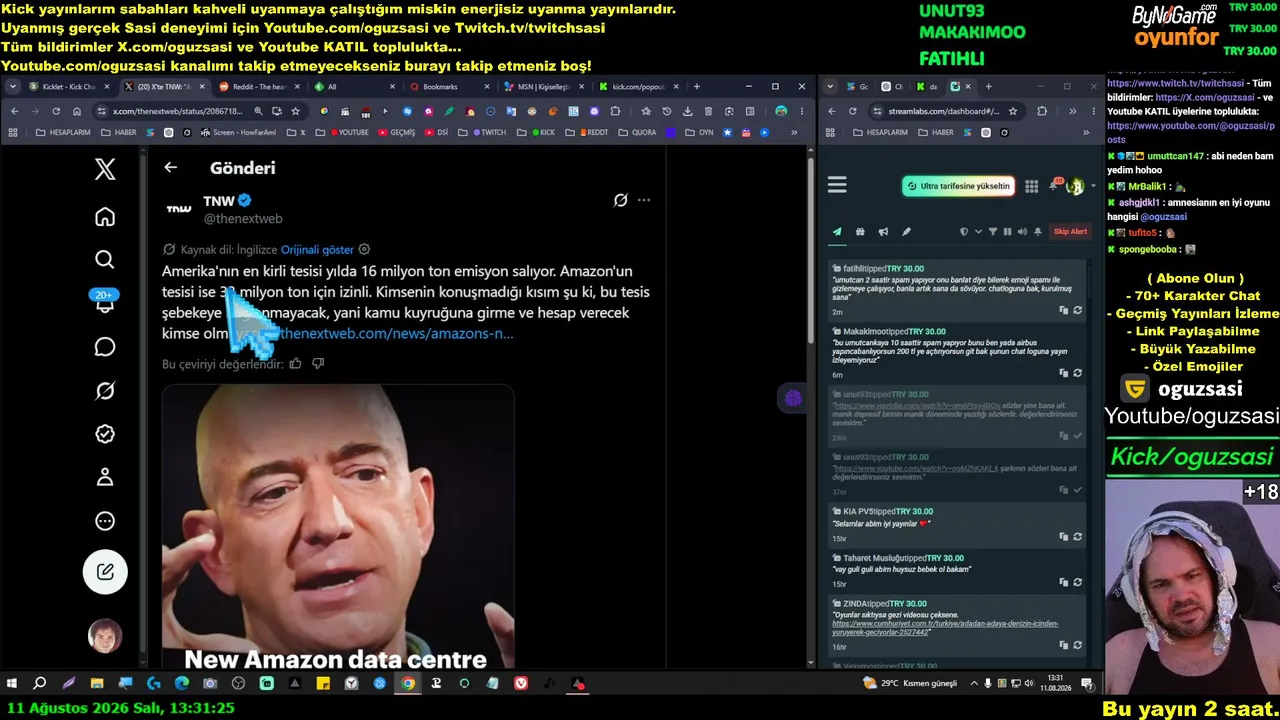Viewport: 1280px width, 720px height.
Task: Expand tab search dropdown in X window
Action: 14,87
